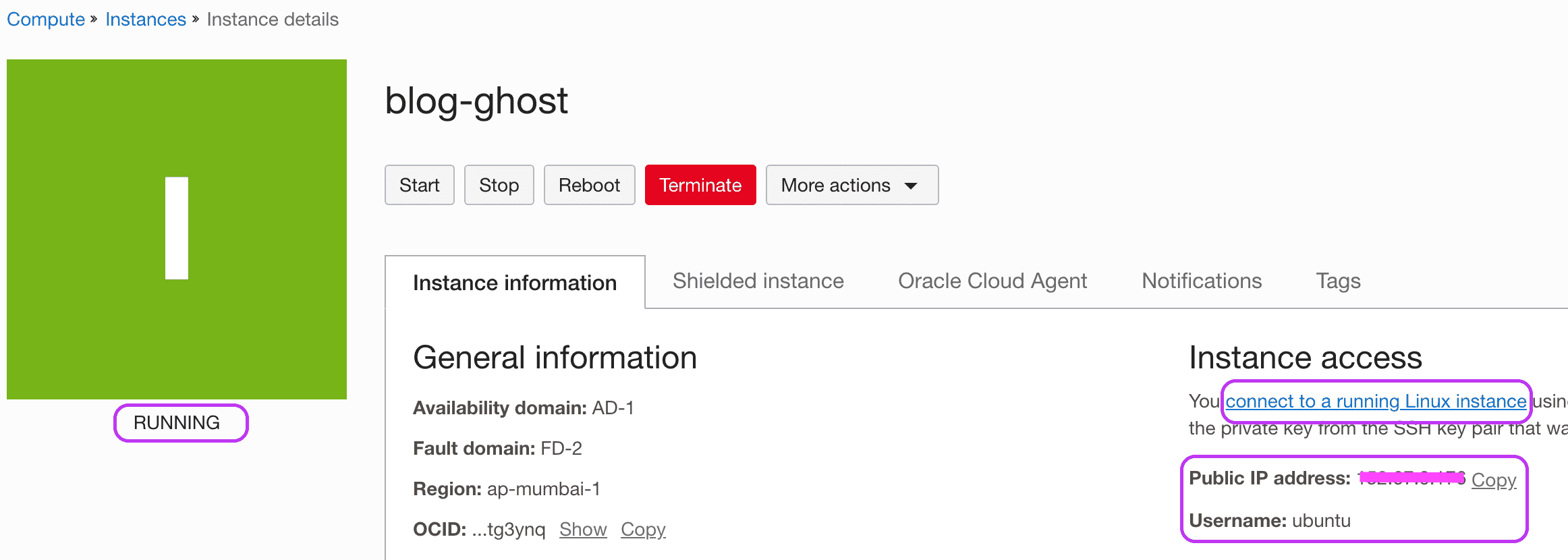Show the full OCID

[x=583, y=530]
